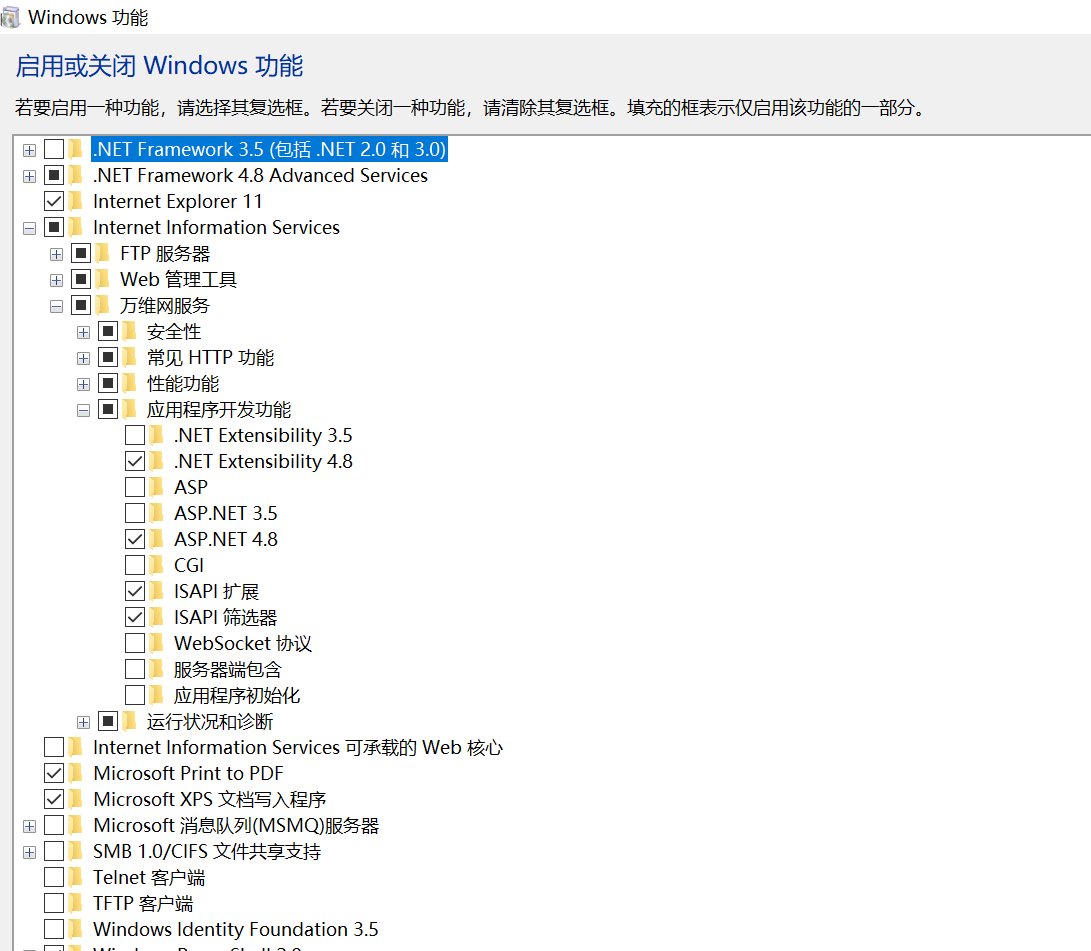The image size is (1091, 951).
Task: Check the ASP.NET 3.5 box
Action: pos(135,513)
